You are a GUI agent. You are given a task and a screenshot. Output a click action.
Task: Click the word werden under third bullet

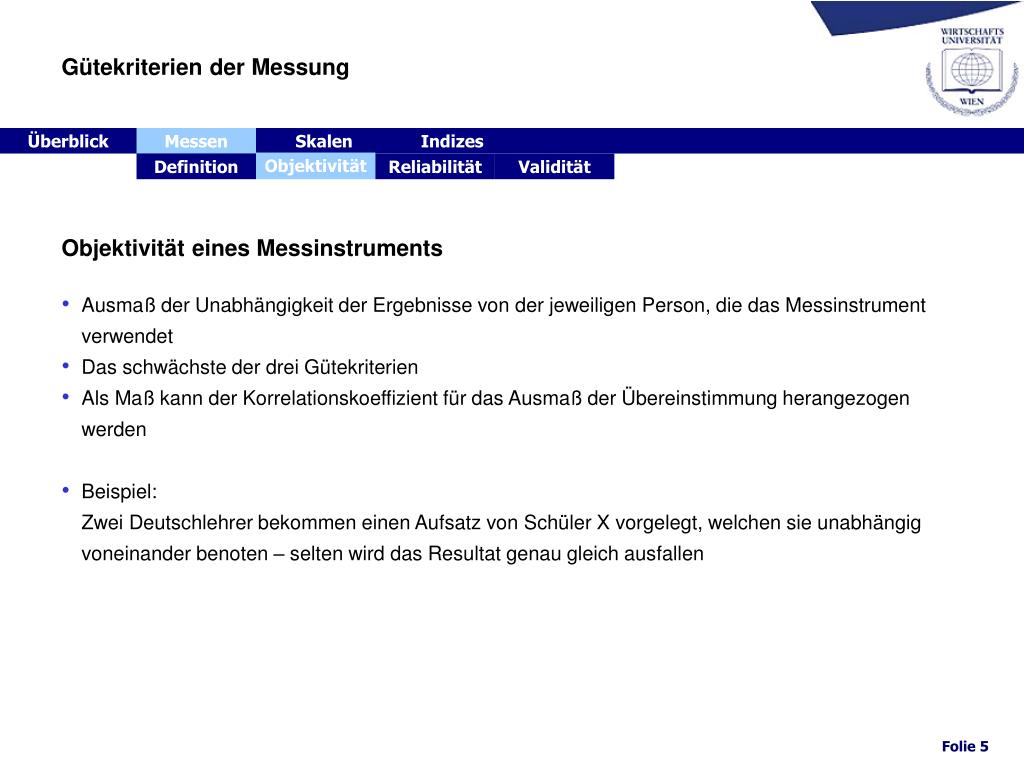point(114,430)
